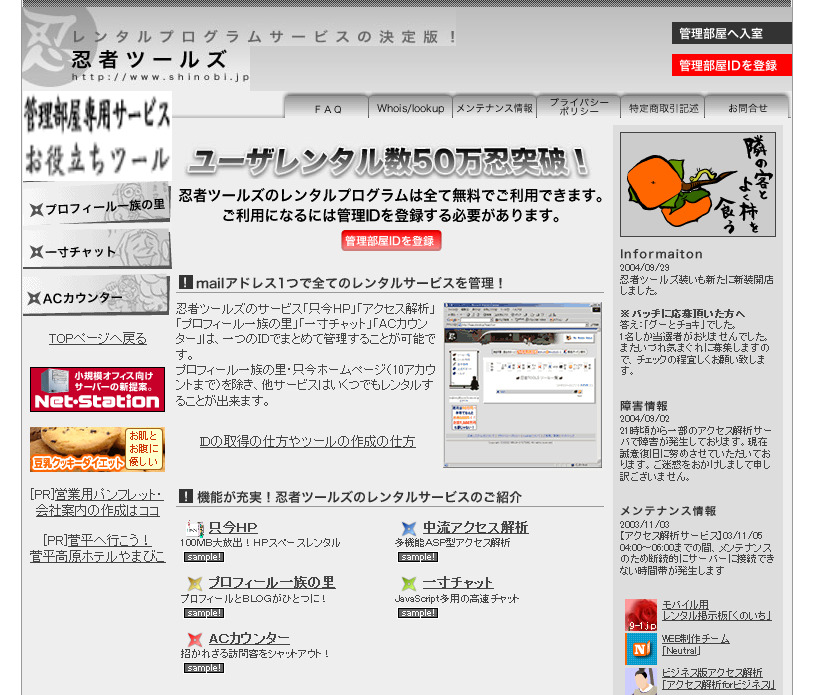
Task: Switch to the Whois/lookup tab
Action: (411, 108)
